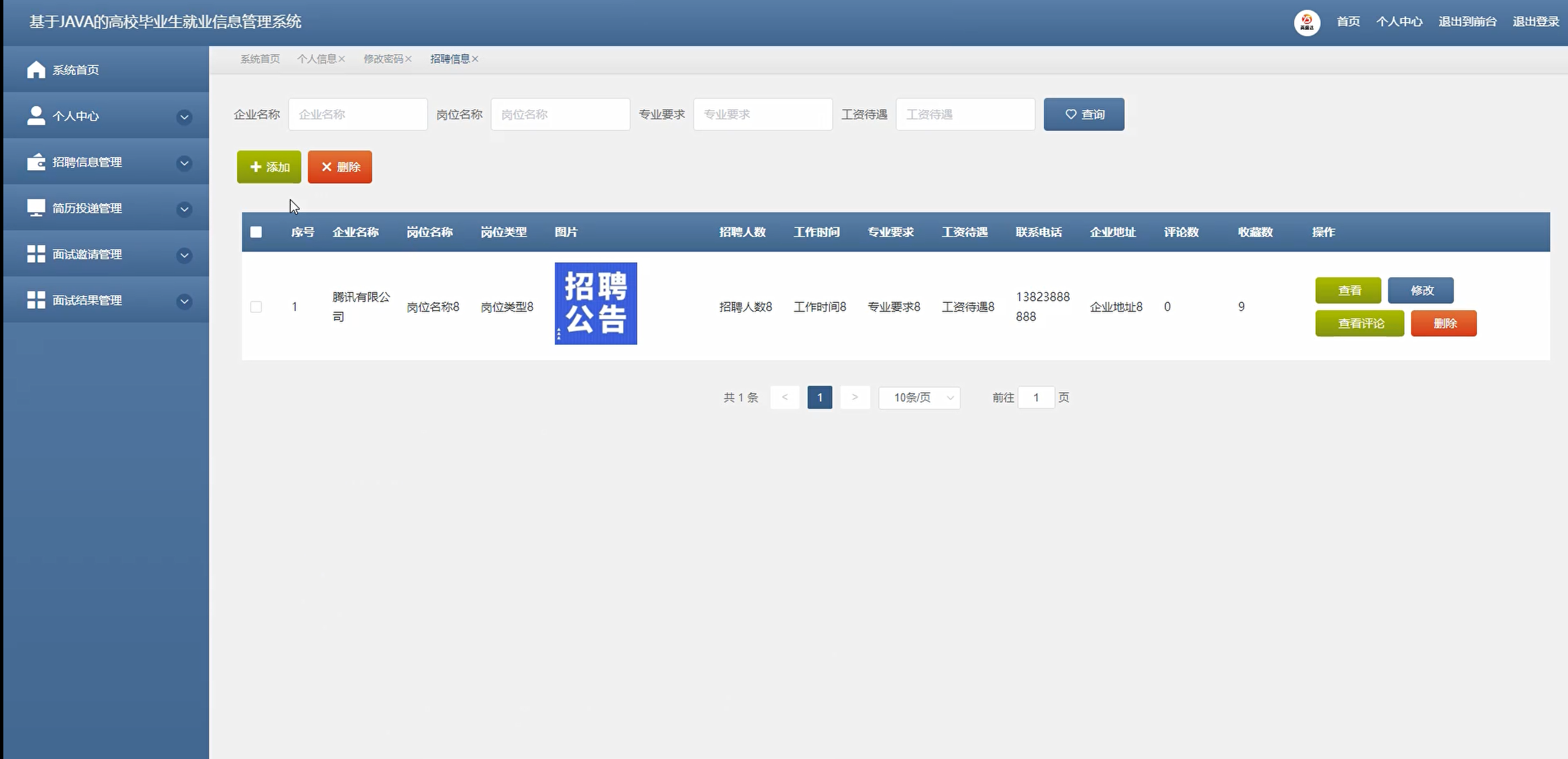Expand the 个人中心 menu chevron
Viewport: 1568px width, 759px height.
[x=184, y=117]
